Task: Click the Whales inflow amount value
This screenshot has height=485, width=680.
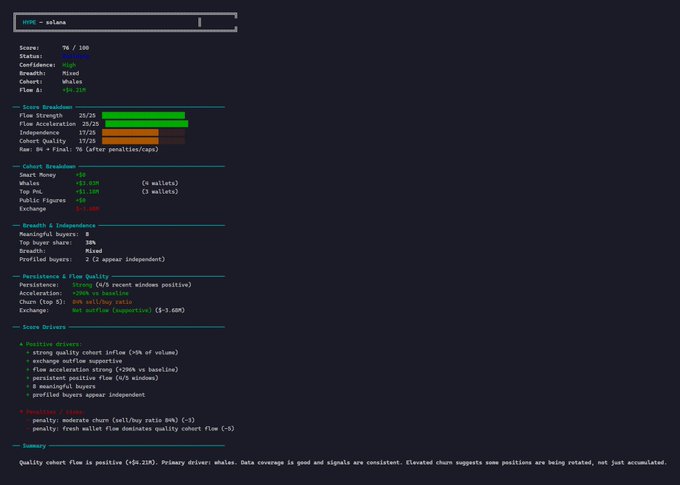Action: (x=87, y=183)
